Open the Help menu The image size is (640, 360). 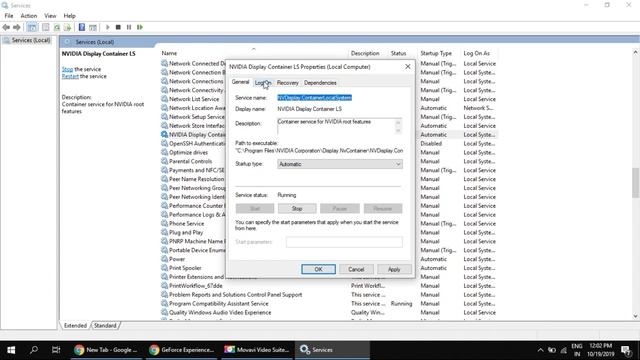[x=69, y=16]
